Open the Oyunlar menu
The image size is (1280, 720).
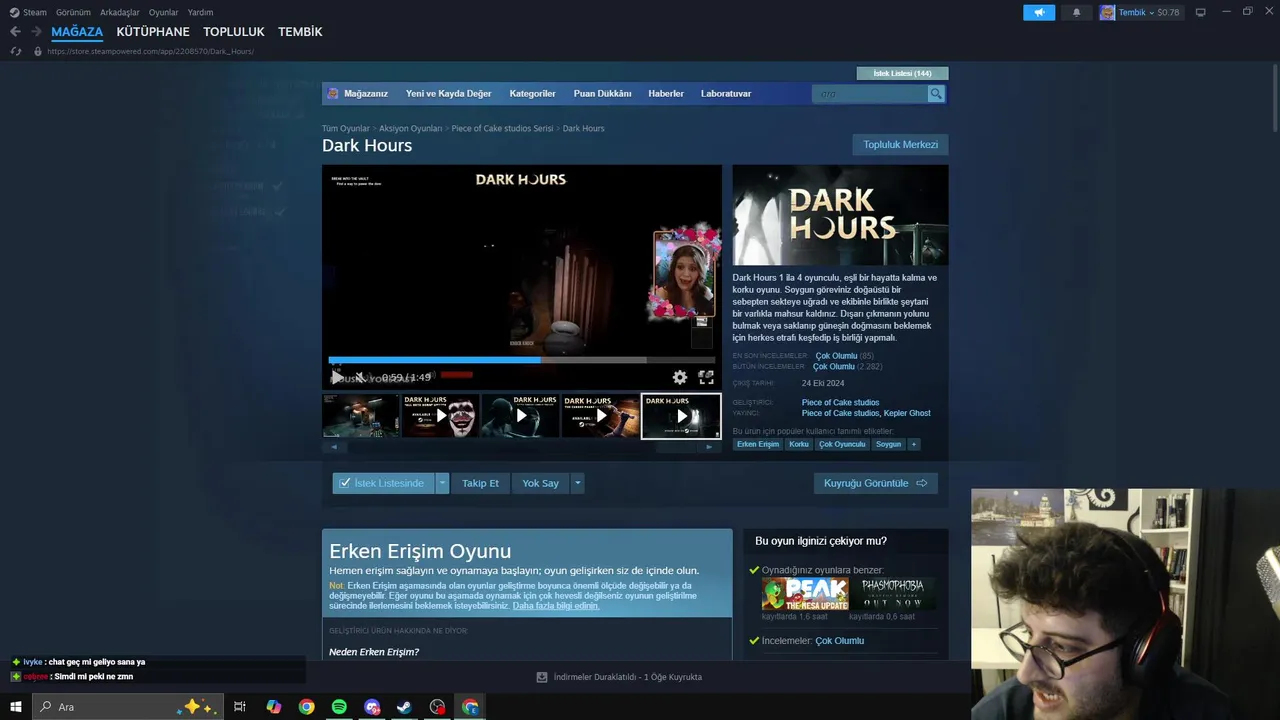pyautogui.click(x=164, y=12)
